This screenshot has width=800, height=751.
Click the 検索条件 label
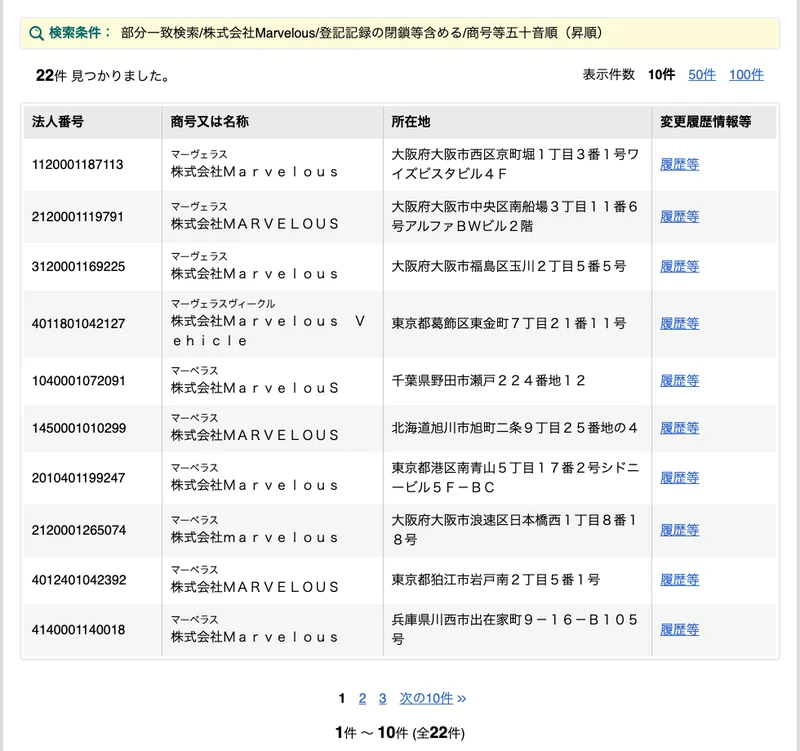click(80, 33)
